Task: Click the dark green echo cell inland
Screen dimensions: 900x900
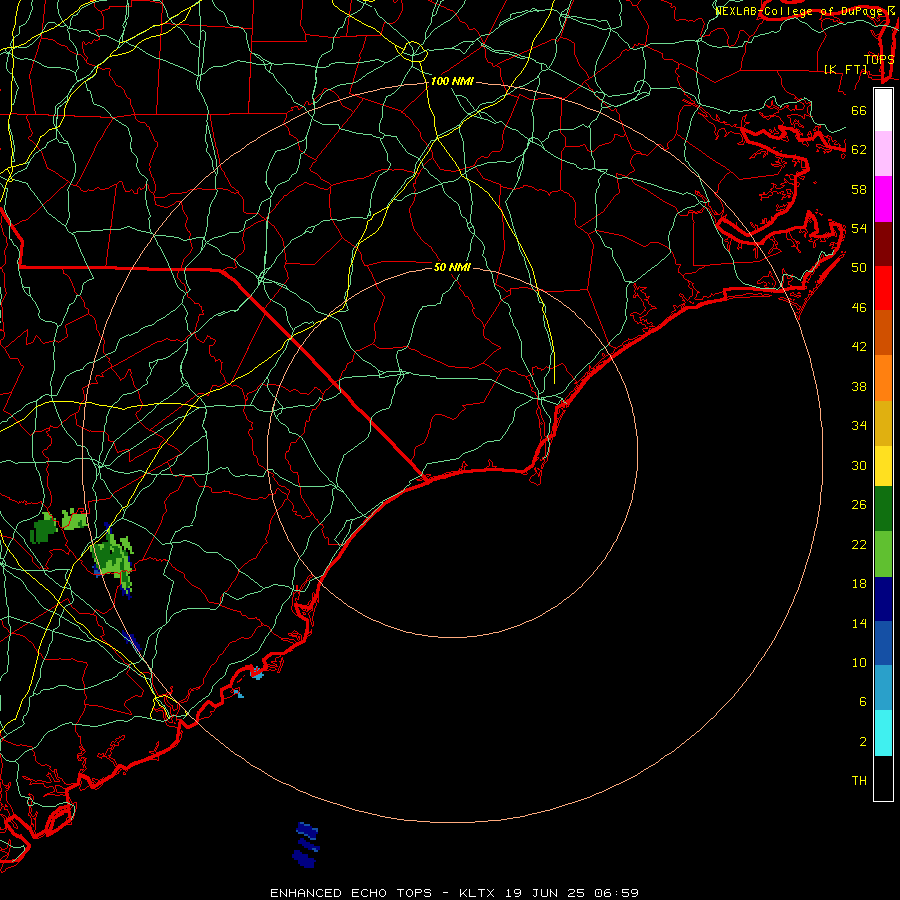Action: point(44,528)
